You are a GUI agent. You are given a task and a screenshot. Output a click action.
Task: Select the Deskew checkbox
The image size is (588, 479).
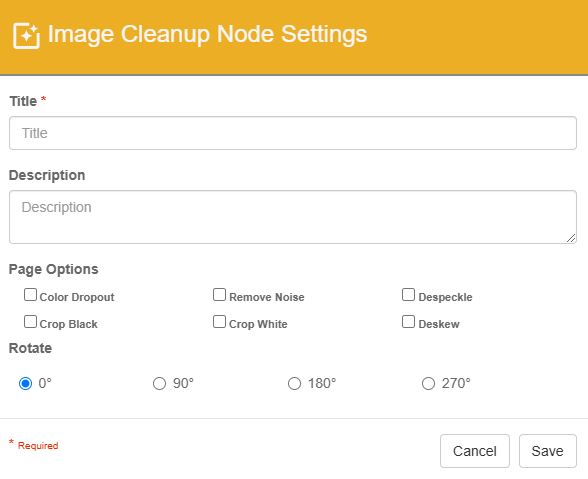(408, 322)
